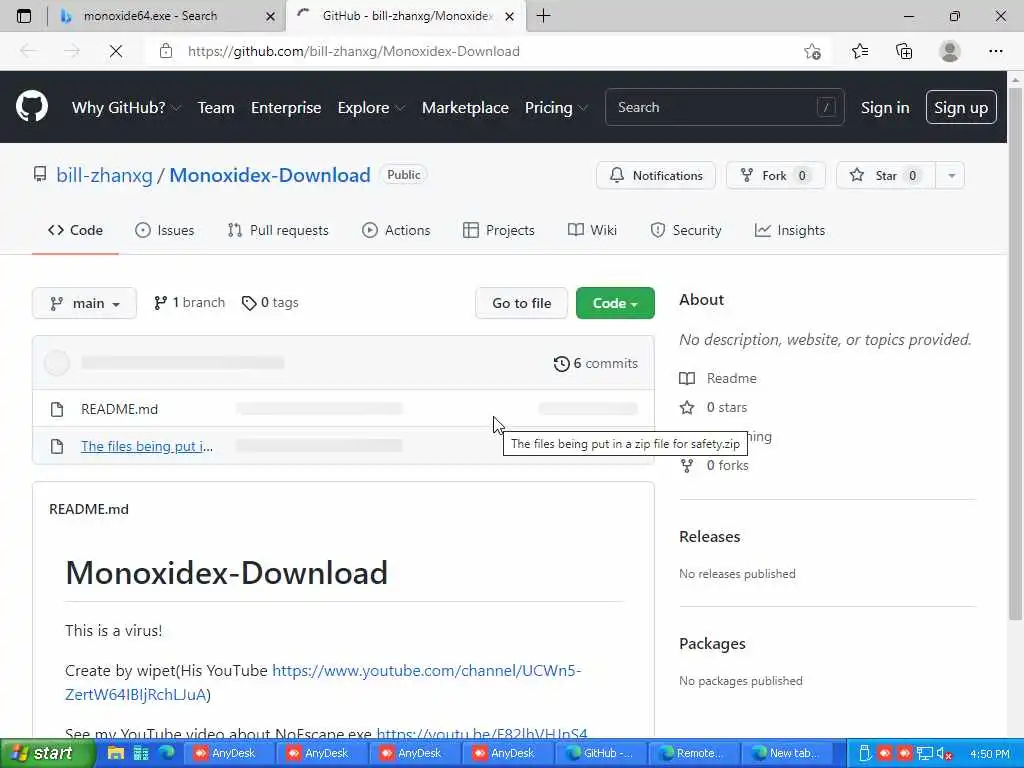Open the zip file 'The files being put i...'
The image size is (1024, 768).
tap(146, 446)
